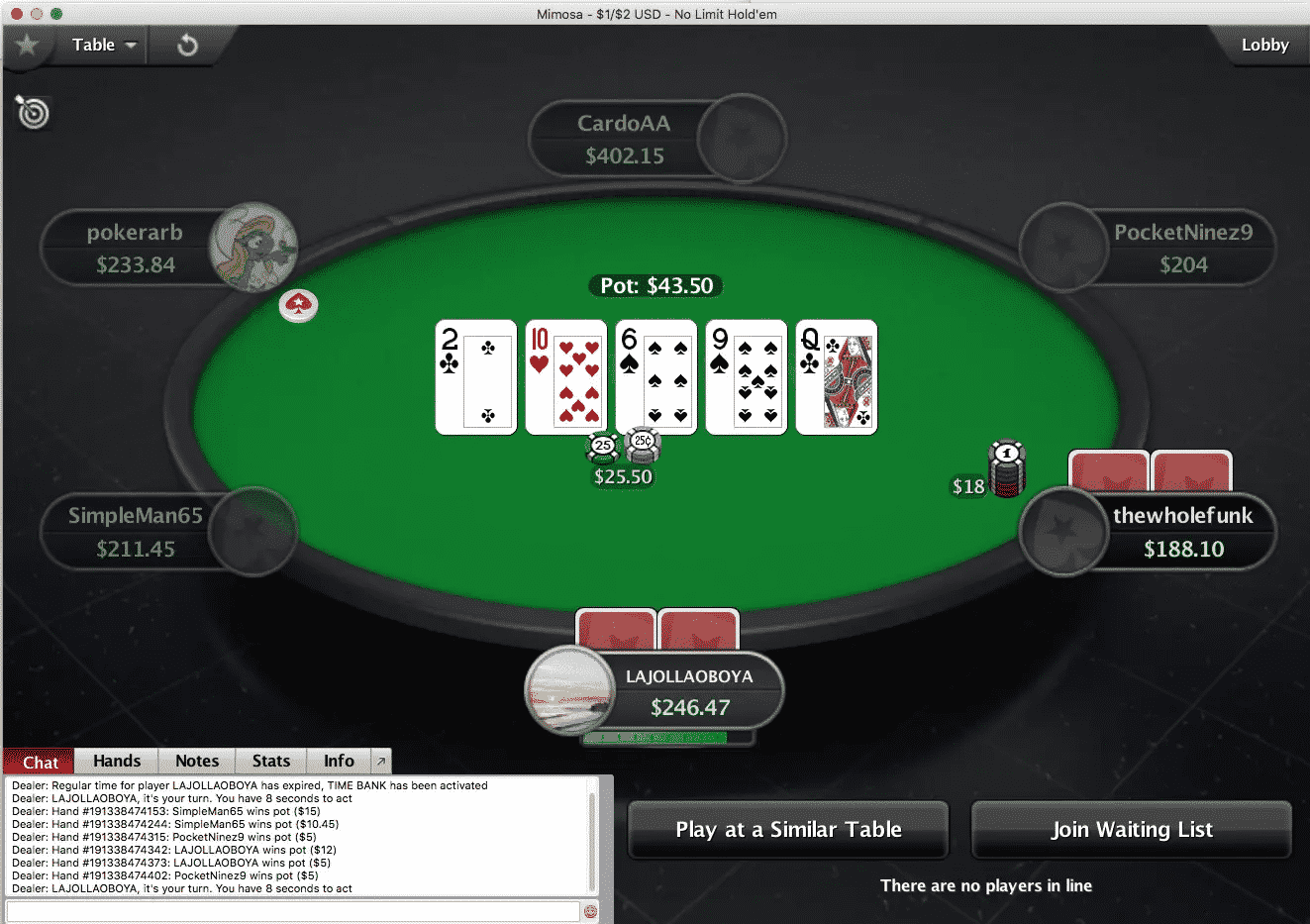Image resolution: width=1310 pixels, height=924 pixels.
Task: Open the Stats tab
Action: point(271,761)
